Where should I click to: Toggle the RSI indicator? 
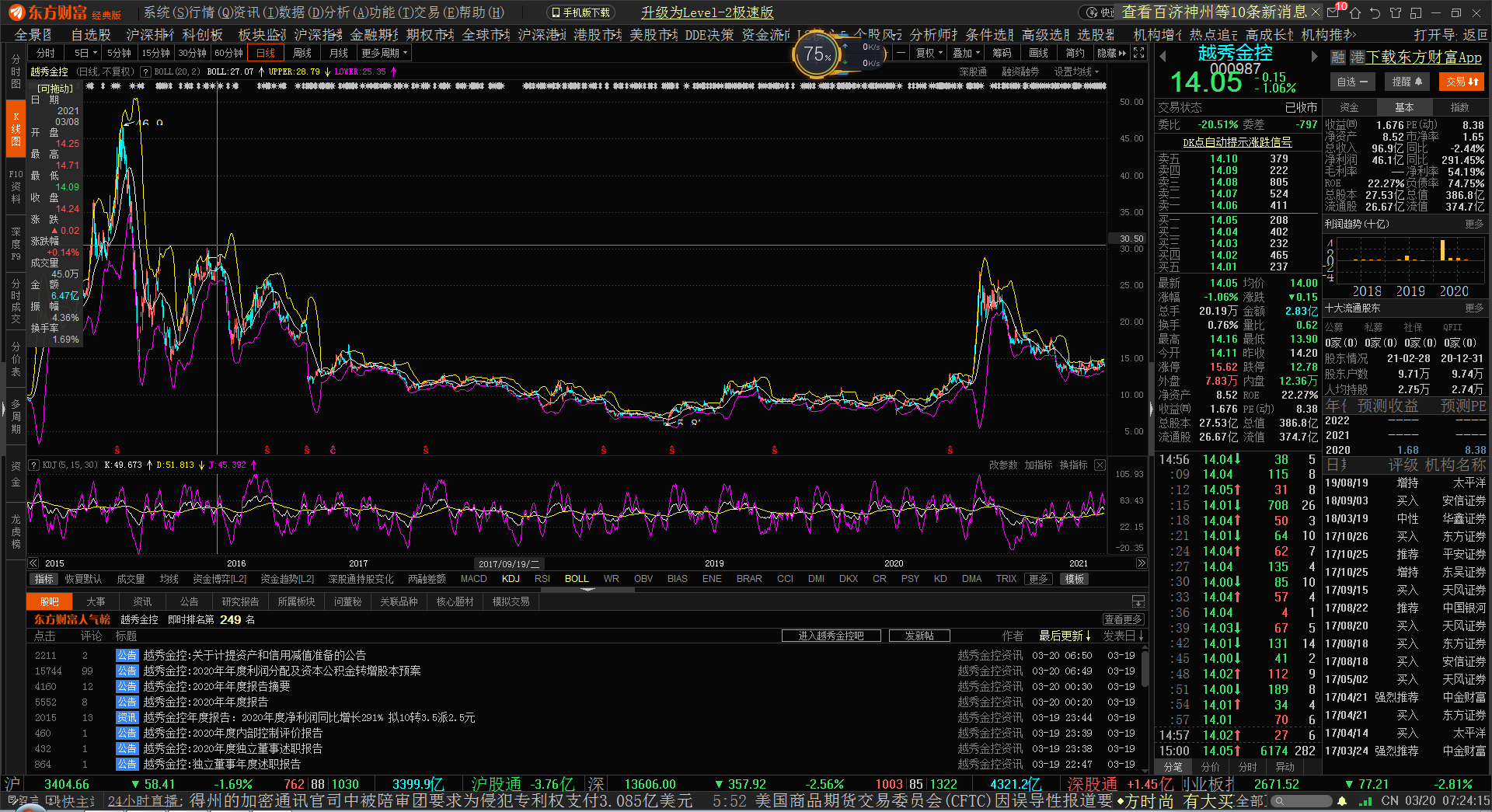[x=542, y=579]
